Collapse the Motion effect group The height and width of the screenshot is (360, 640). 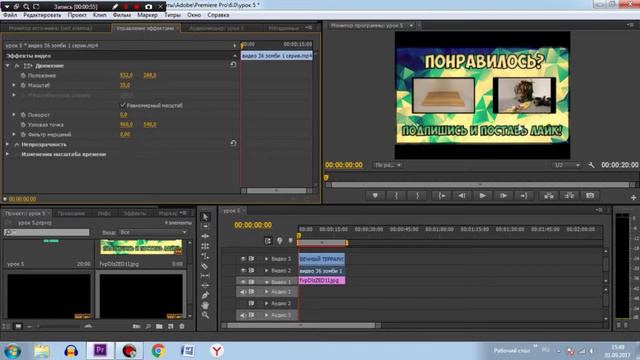click(x=7, y=66)
